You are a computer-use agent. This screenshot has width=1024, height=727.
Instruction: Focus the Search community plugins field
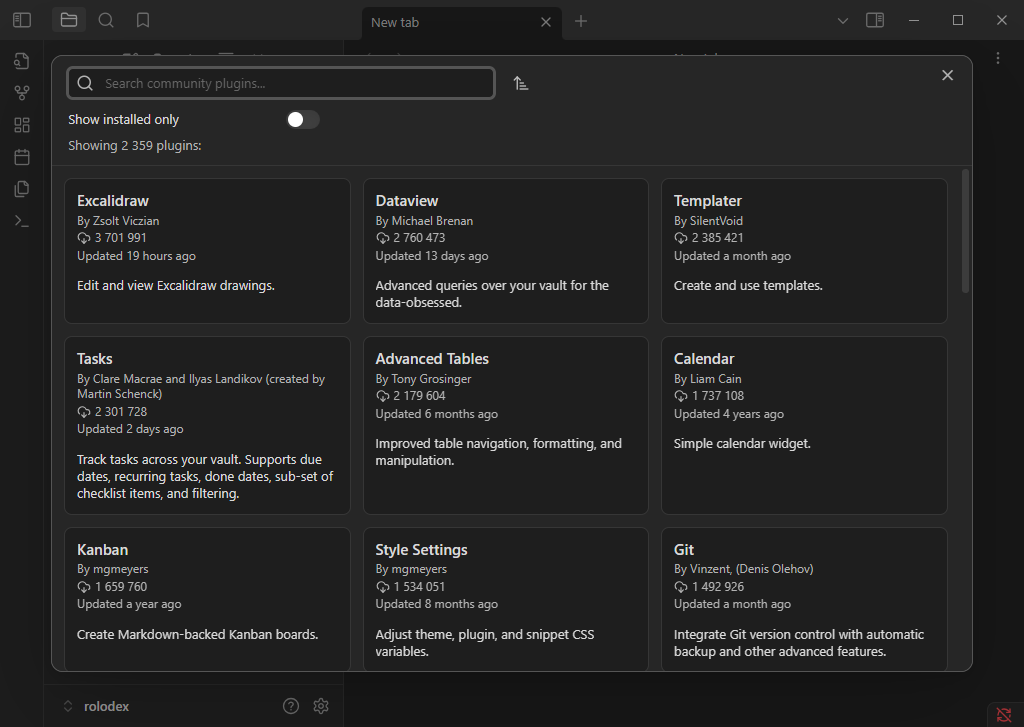point(281,83)
